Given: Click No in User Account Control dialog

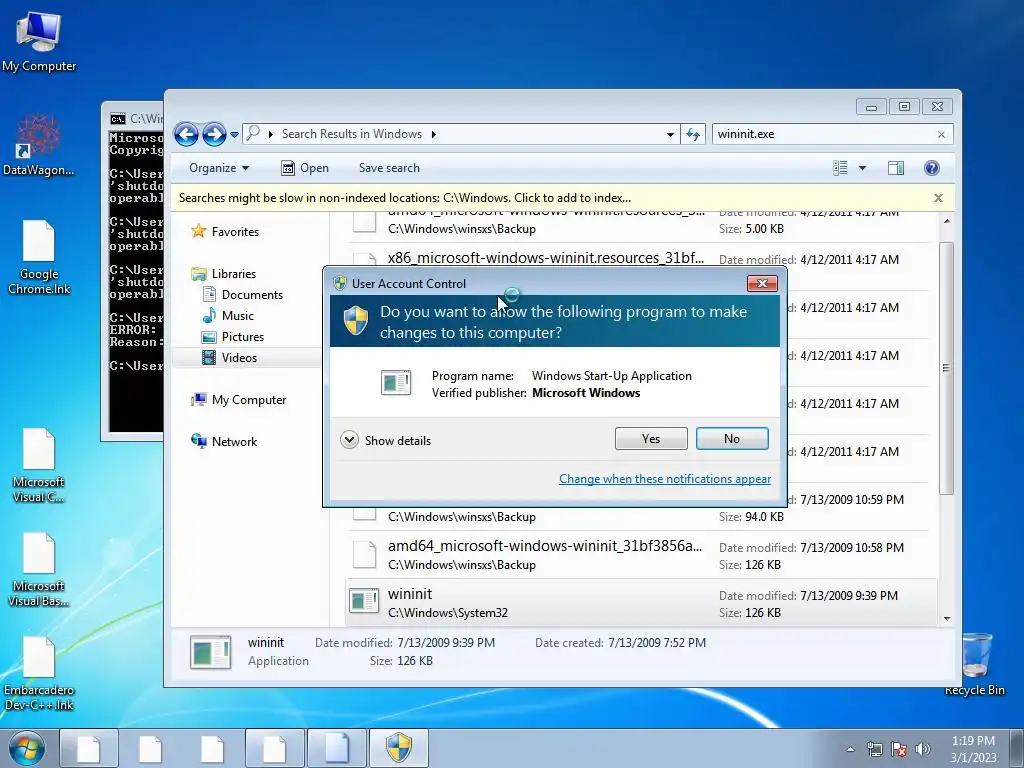Looking at the screenshot, I should [731, 439].
